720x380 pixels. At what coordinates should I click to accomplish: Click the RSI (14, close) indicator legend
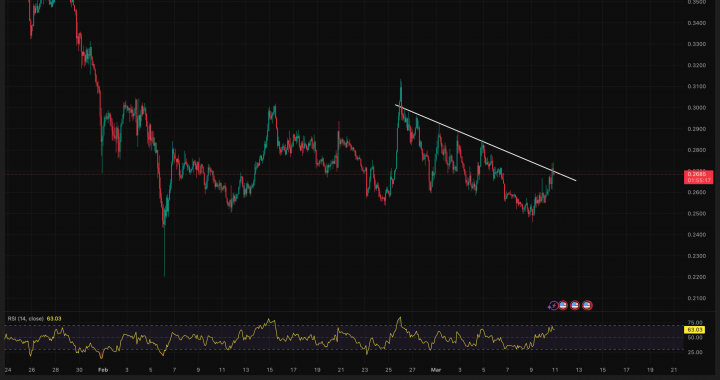25,319
